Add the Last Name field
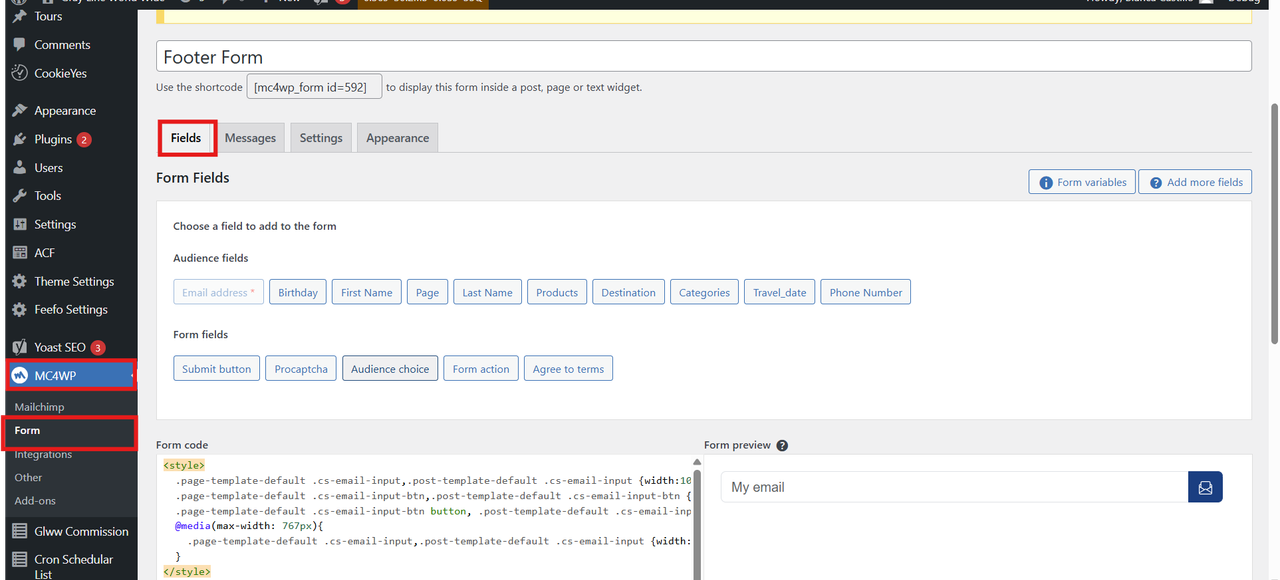The width and height of the screenshot is (1280, 580). (487, 293)
